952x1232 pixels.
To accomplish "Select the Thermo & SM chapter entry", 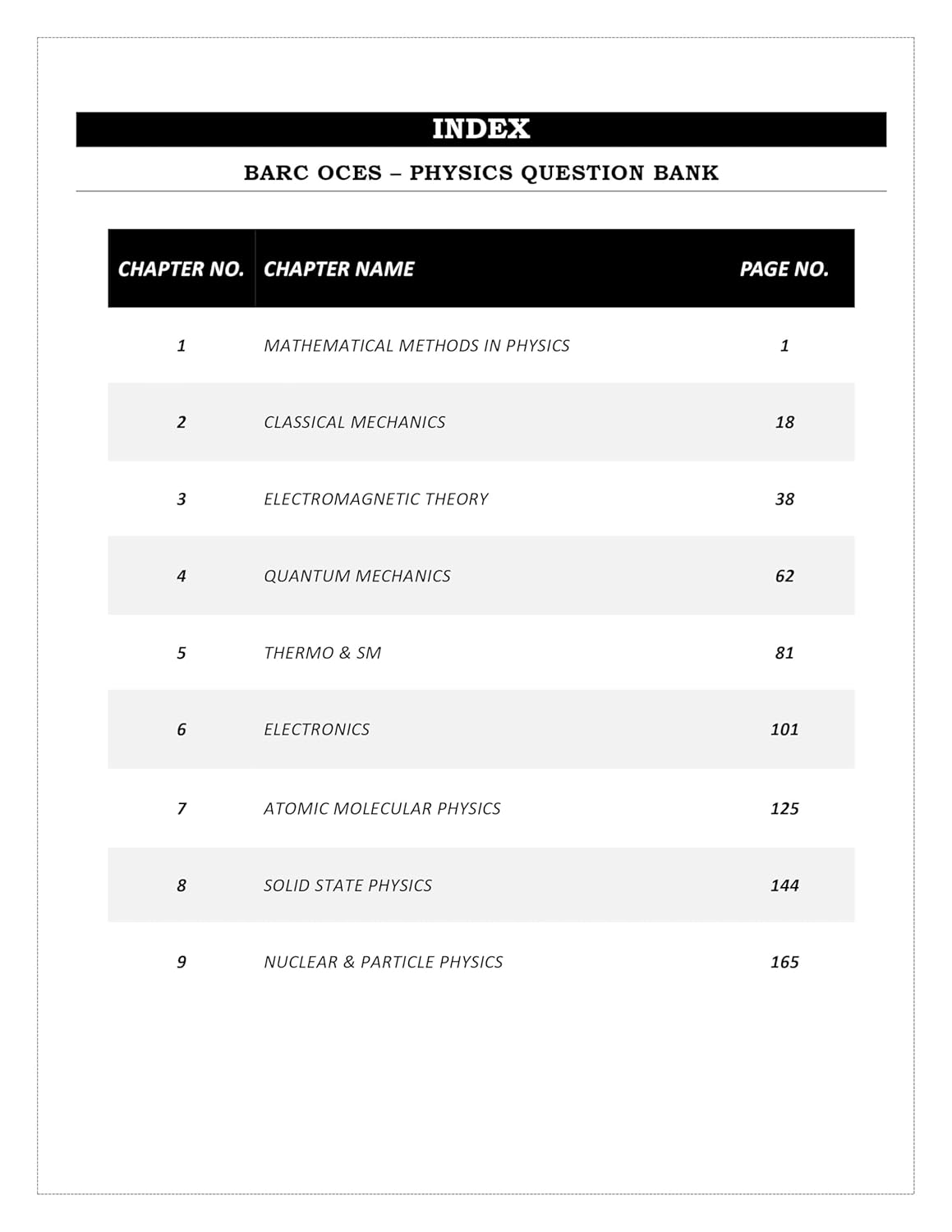I will (x=322, y=653).
